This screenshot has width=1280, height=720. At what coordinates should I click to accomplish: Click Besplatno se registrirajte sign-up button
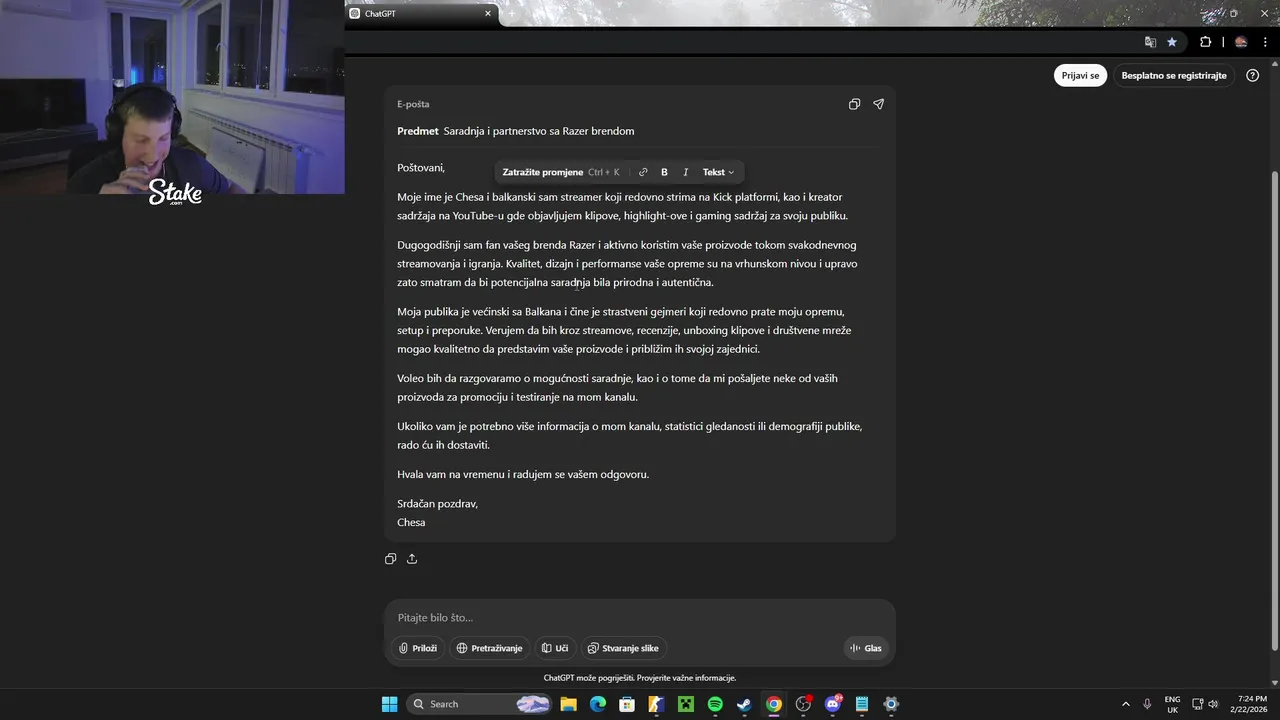click(1174, 75)
